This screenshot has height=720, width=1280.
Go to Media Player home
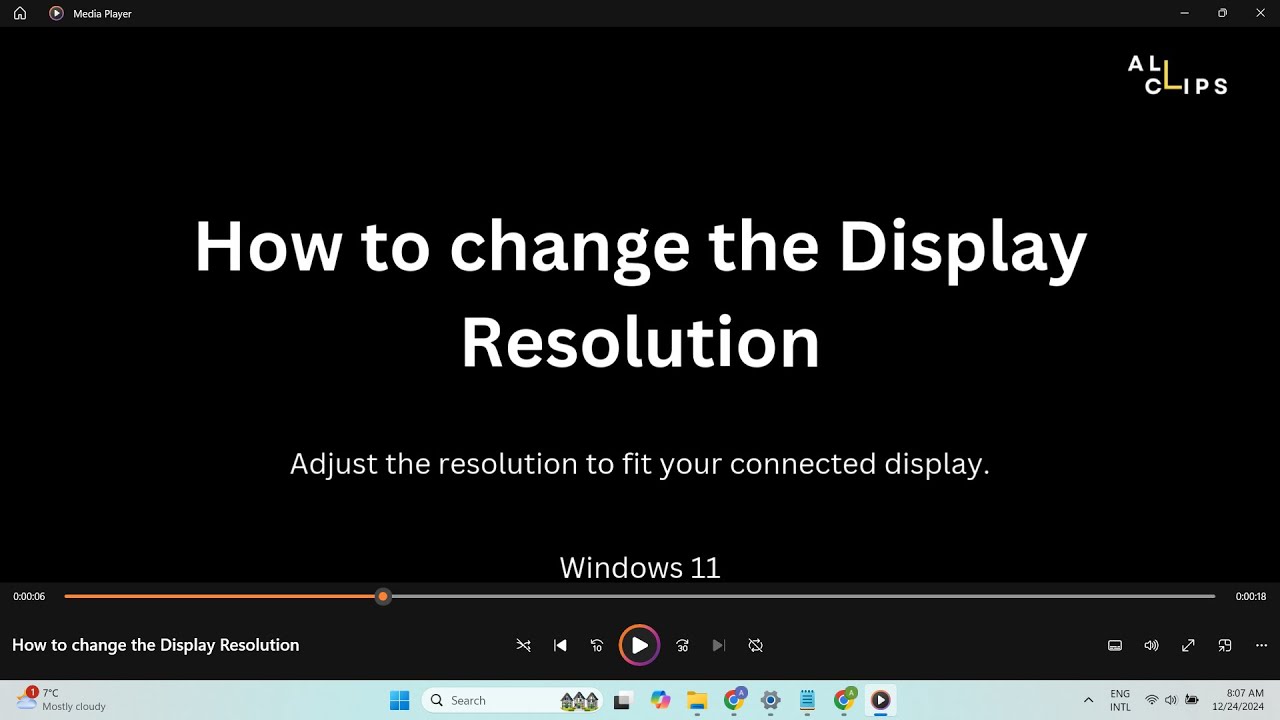click(20, 13)
